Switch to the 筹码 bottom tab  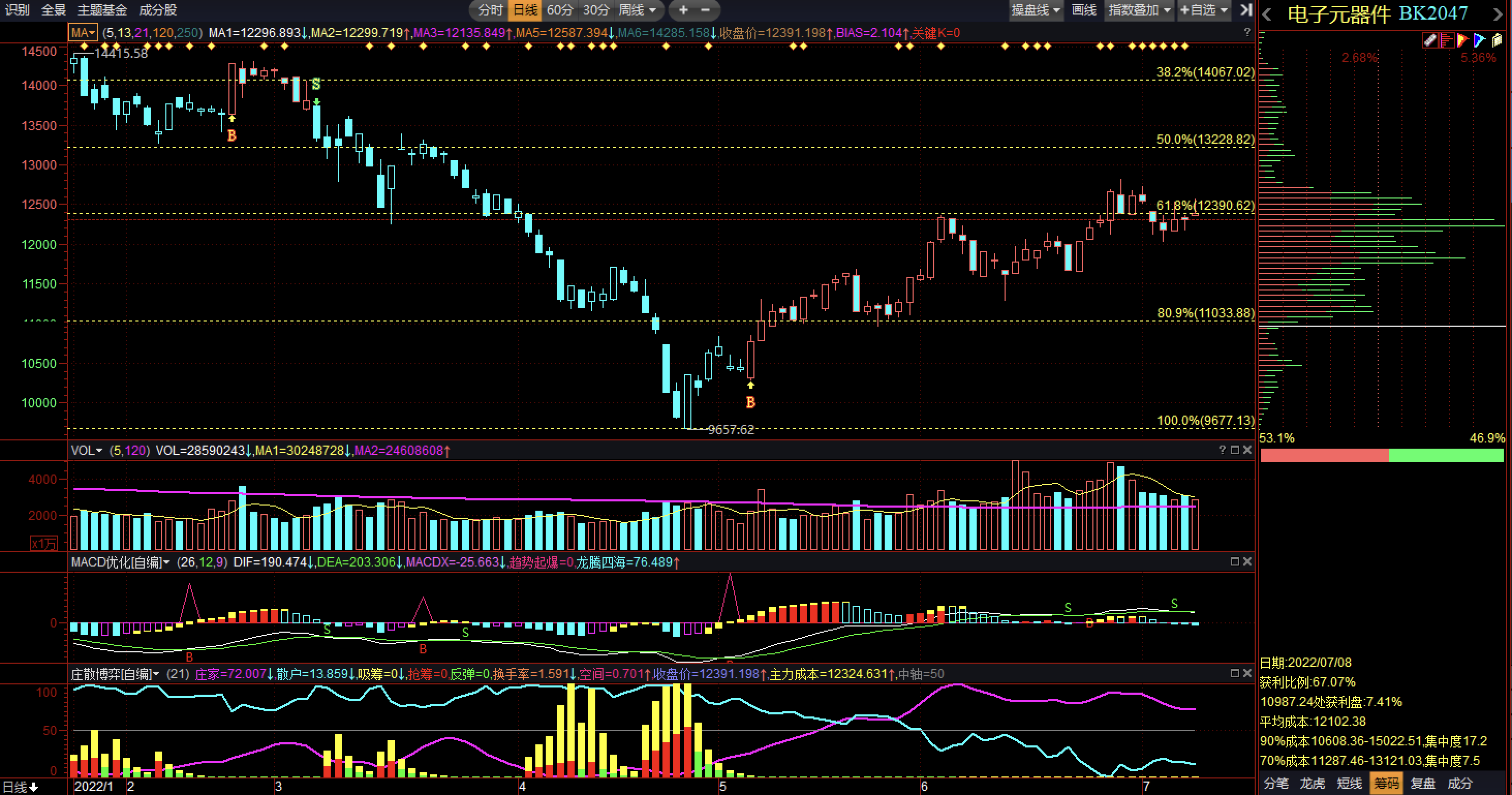[x=1386, y=783]
